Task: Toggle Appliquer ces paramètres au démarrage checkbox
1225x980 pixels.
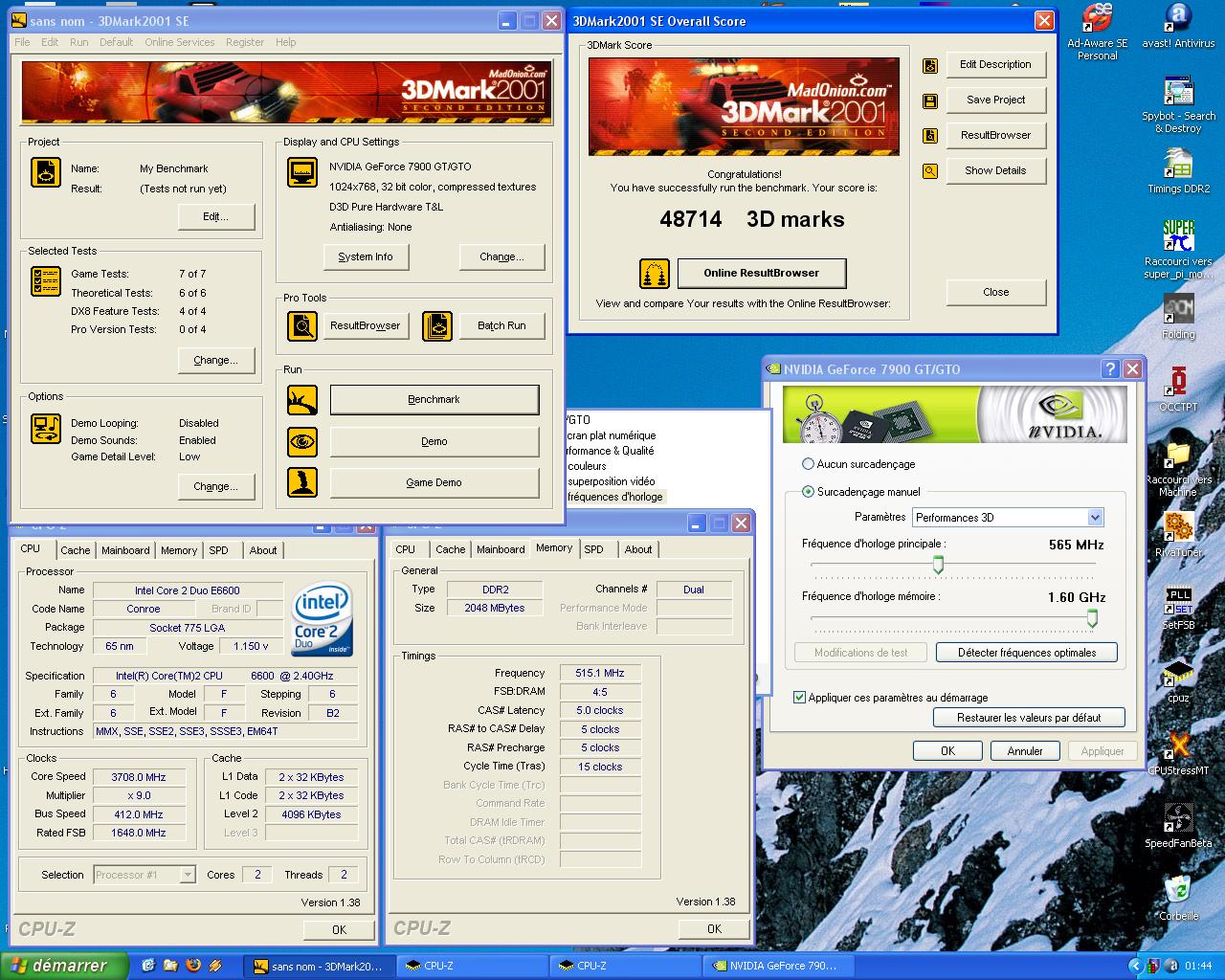Action: [800, 698]
